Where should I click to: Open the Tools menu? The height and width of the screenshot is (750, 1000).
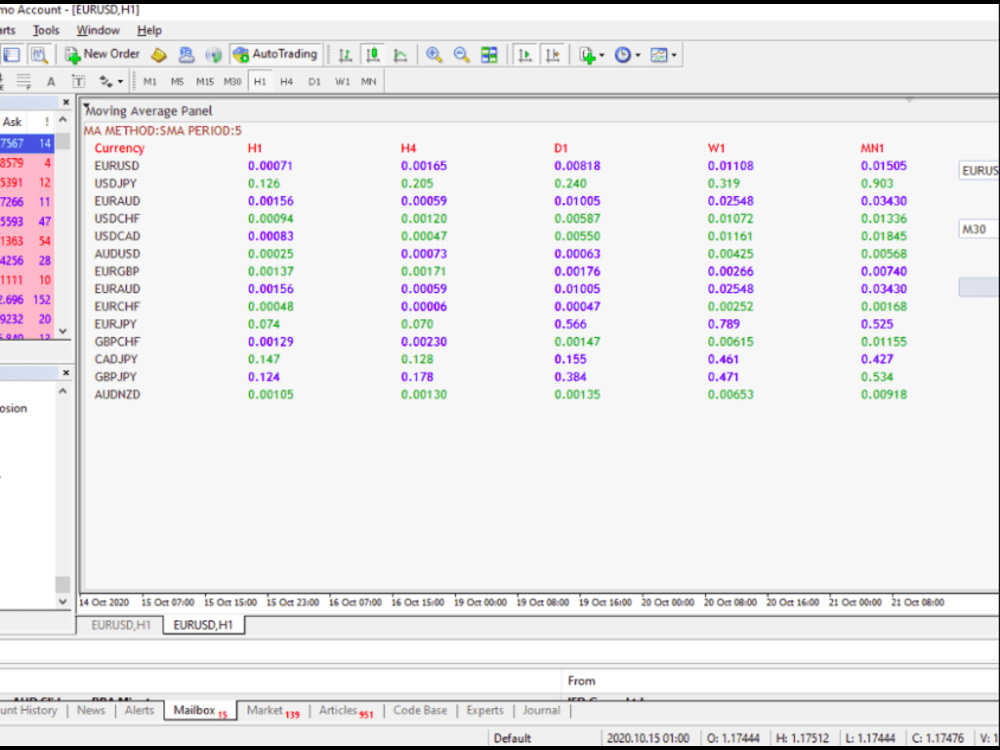point(45,30)
